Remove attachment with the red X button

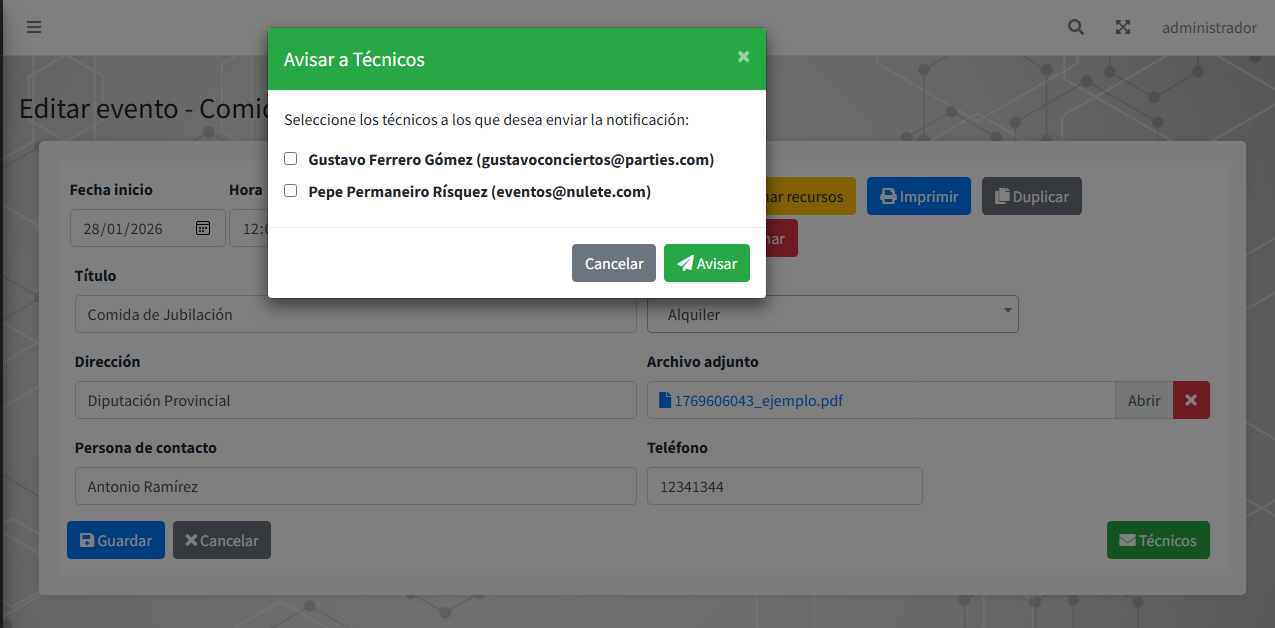click(1191, 401)
